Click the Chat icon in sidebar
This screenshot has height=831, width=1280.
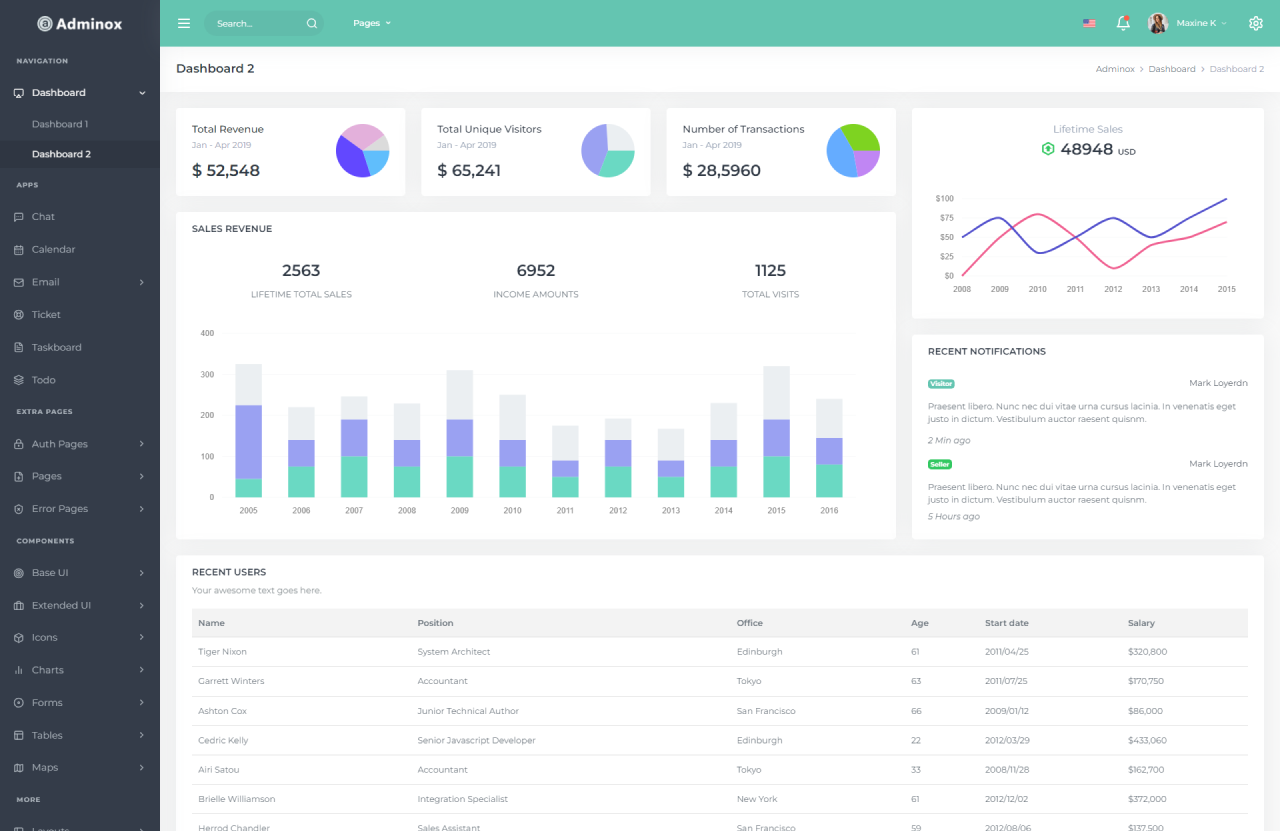pos(19,217)
